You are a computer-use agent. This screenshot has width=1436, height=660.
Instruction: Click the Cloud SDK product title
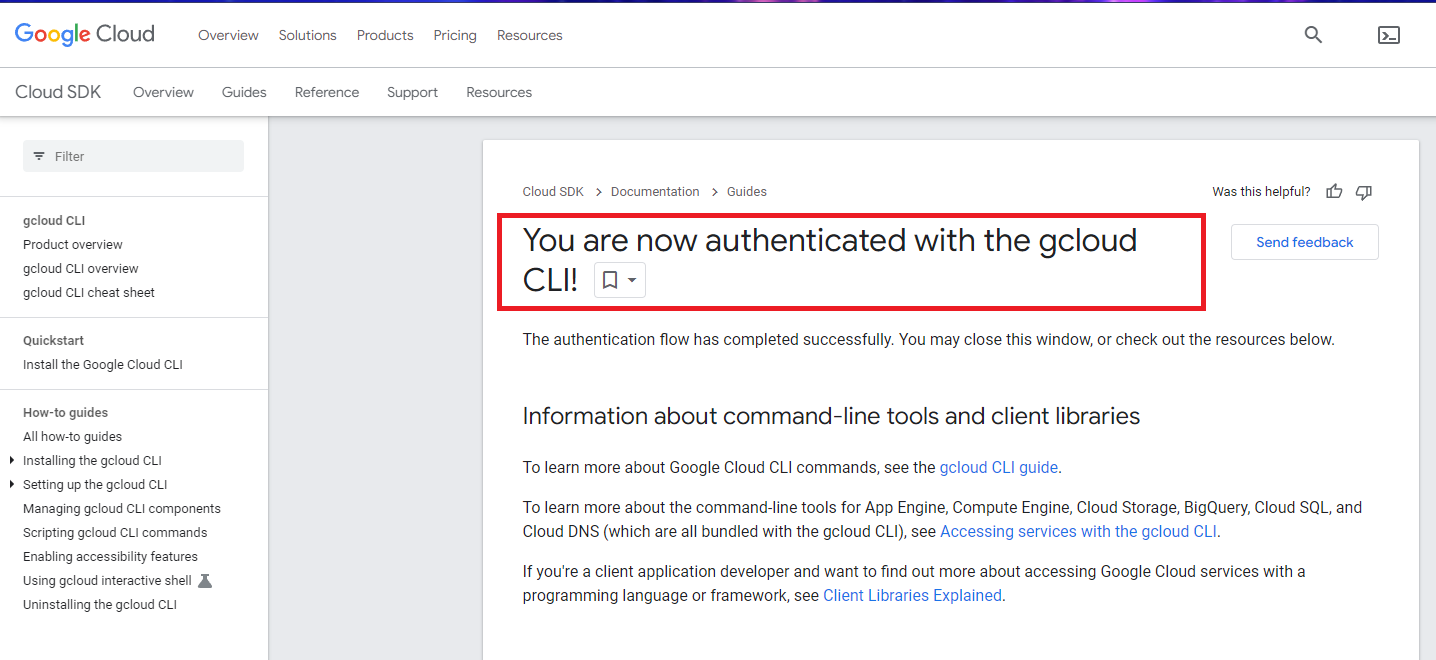pos(58,92)
